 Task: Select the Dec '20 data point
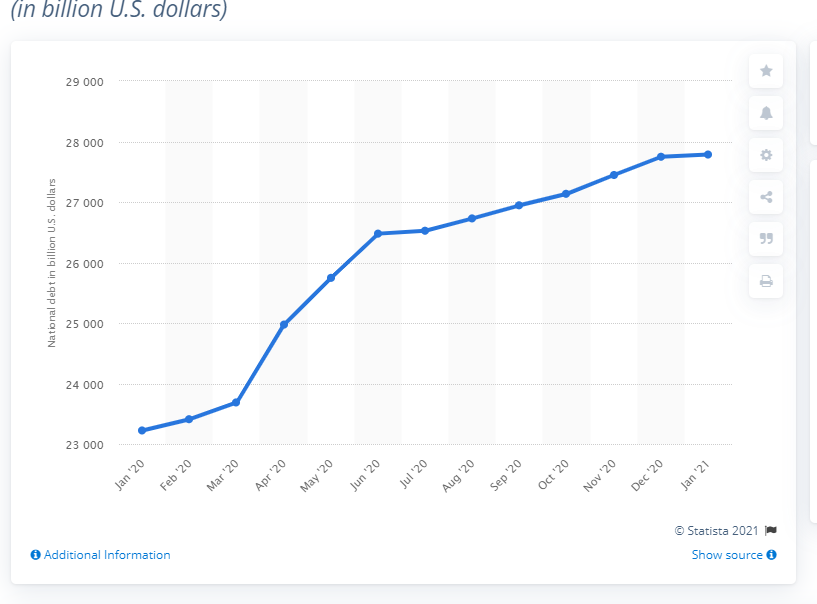661,157
